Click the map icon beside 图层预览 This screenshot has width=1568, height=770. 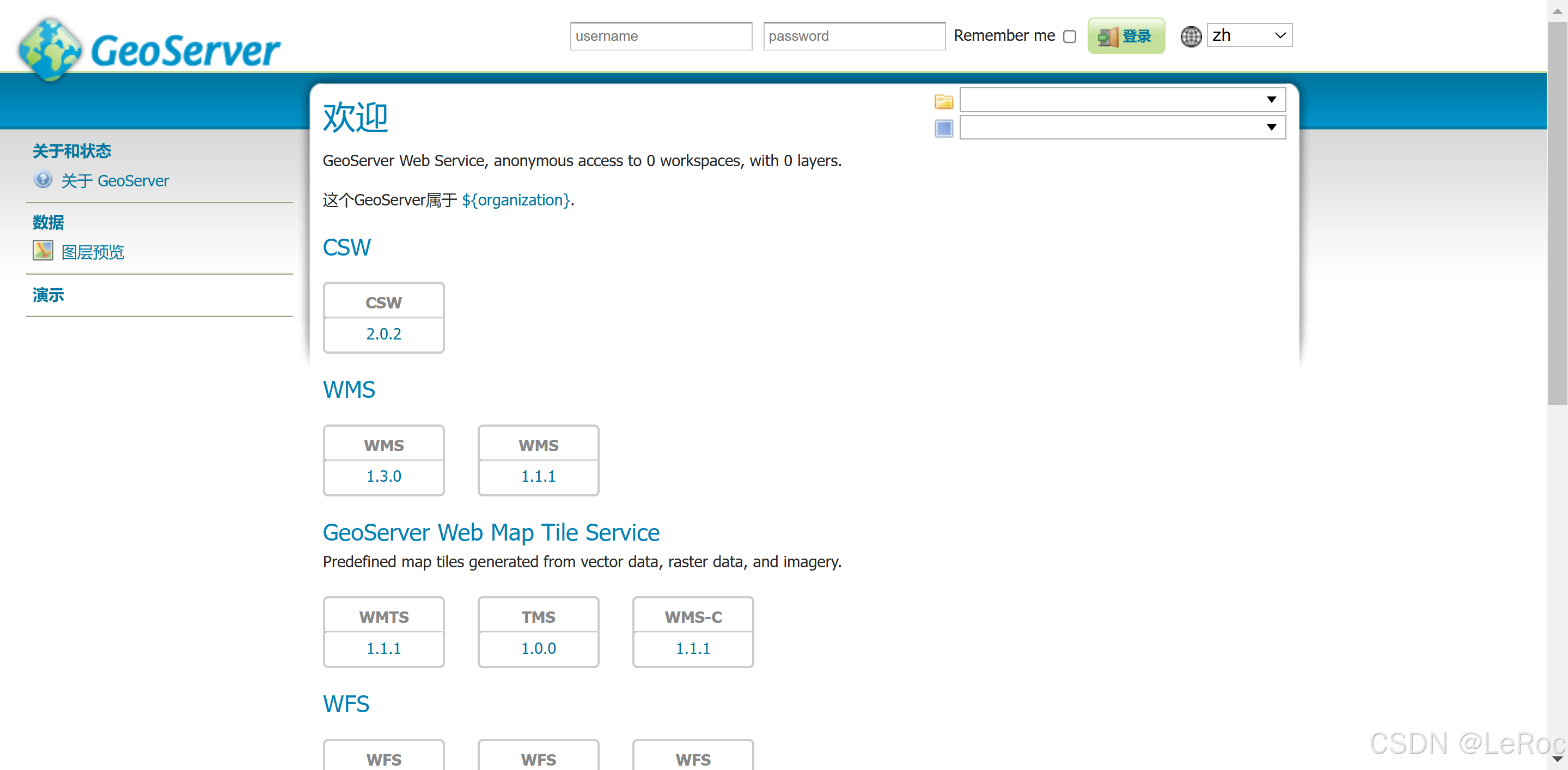42,250
